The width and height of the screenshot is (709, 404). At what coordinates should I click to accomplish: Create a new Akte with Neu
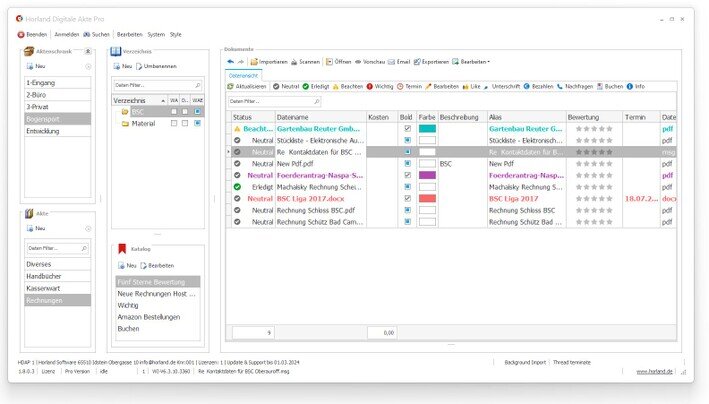(x=36, y=228)
